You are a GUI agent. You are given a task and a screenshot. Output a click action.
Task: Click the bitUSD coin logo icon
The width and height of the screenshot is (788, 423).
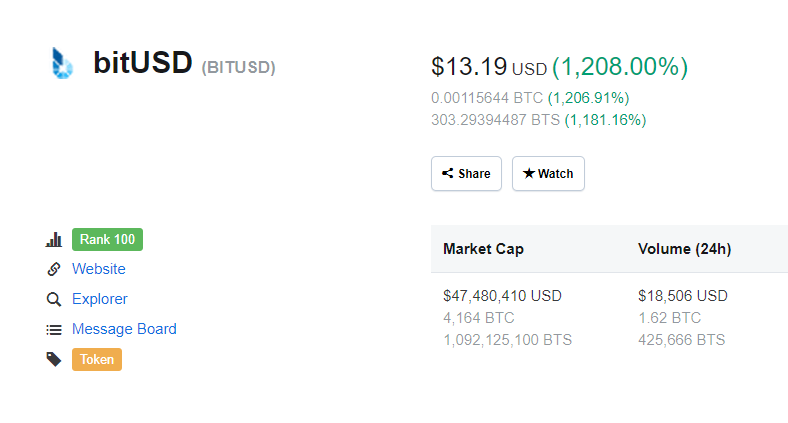62,63
